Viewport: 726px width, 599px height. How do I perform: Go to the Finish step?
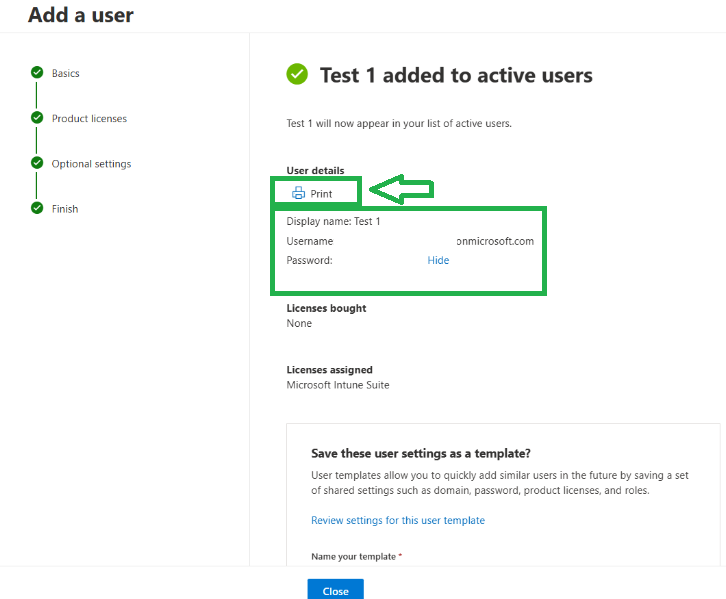click(x=65, y=209)
